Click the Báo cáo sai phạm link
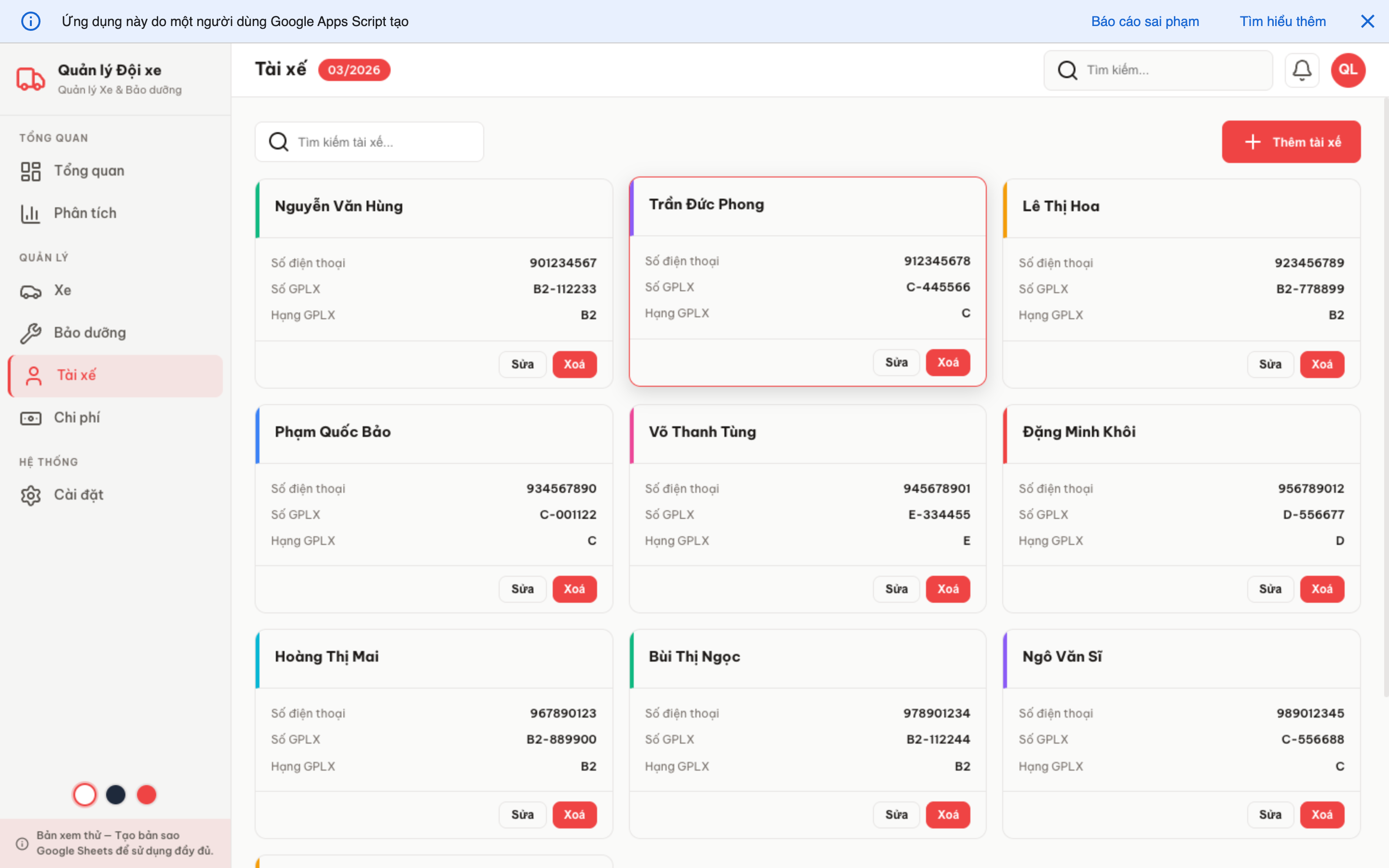The width and height of the screenshot is (1389, 868). [1144, 21]
